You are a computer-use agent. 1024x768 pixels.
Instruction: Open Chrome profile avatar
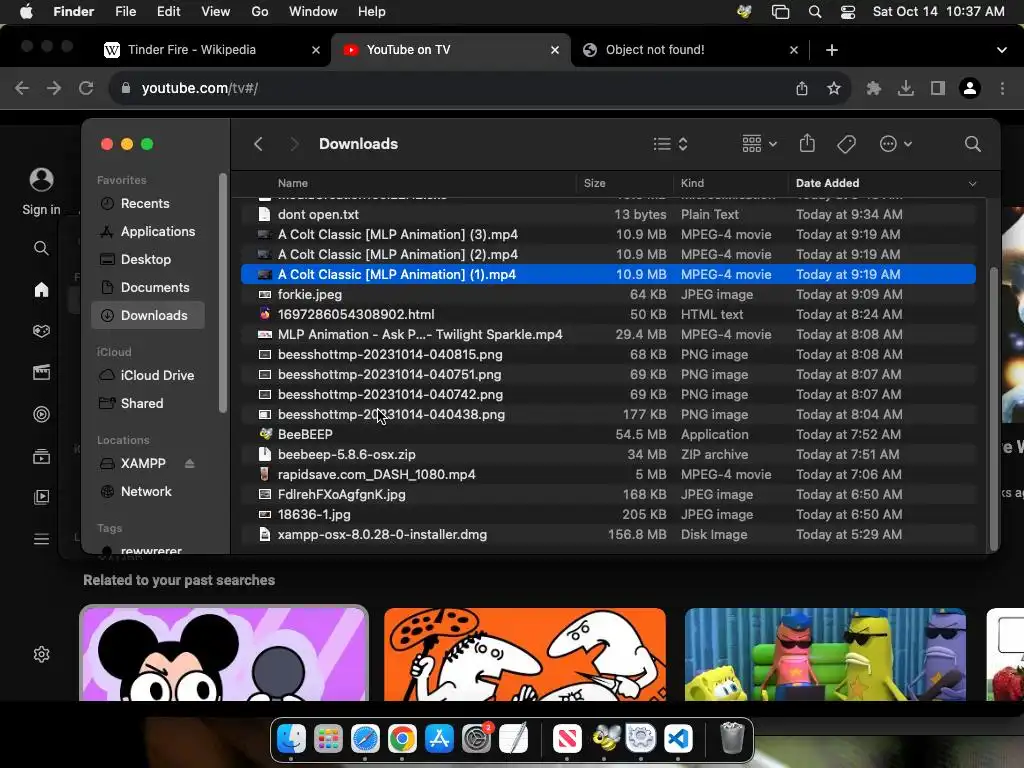(970, 88)
